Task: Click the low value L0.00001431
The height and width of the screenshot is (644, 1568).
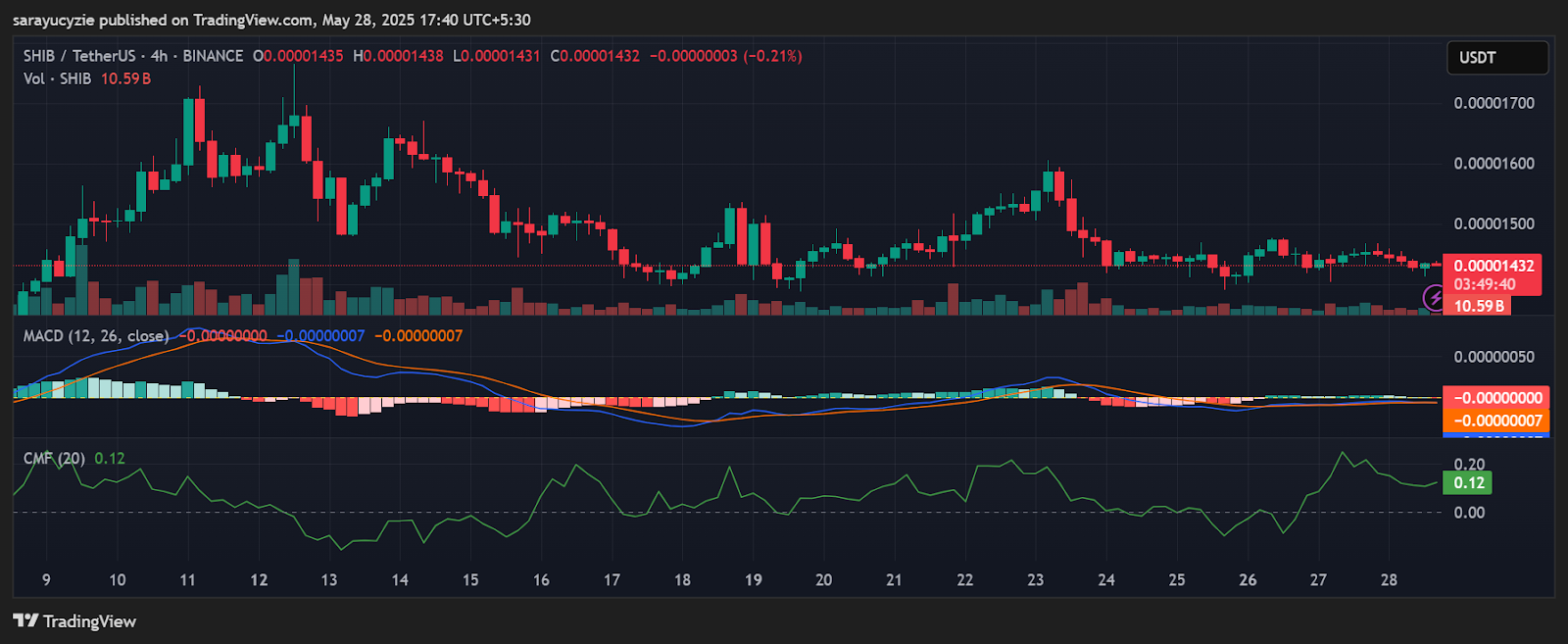Action: click(496, 56)
